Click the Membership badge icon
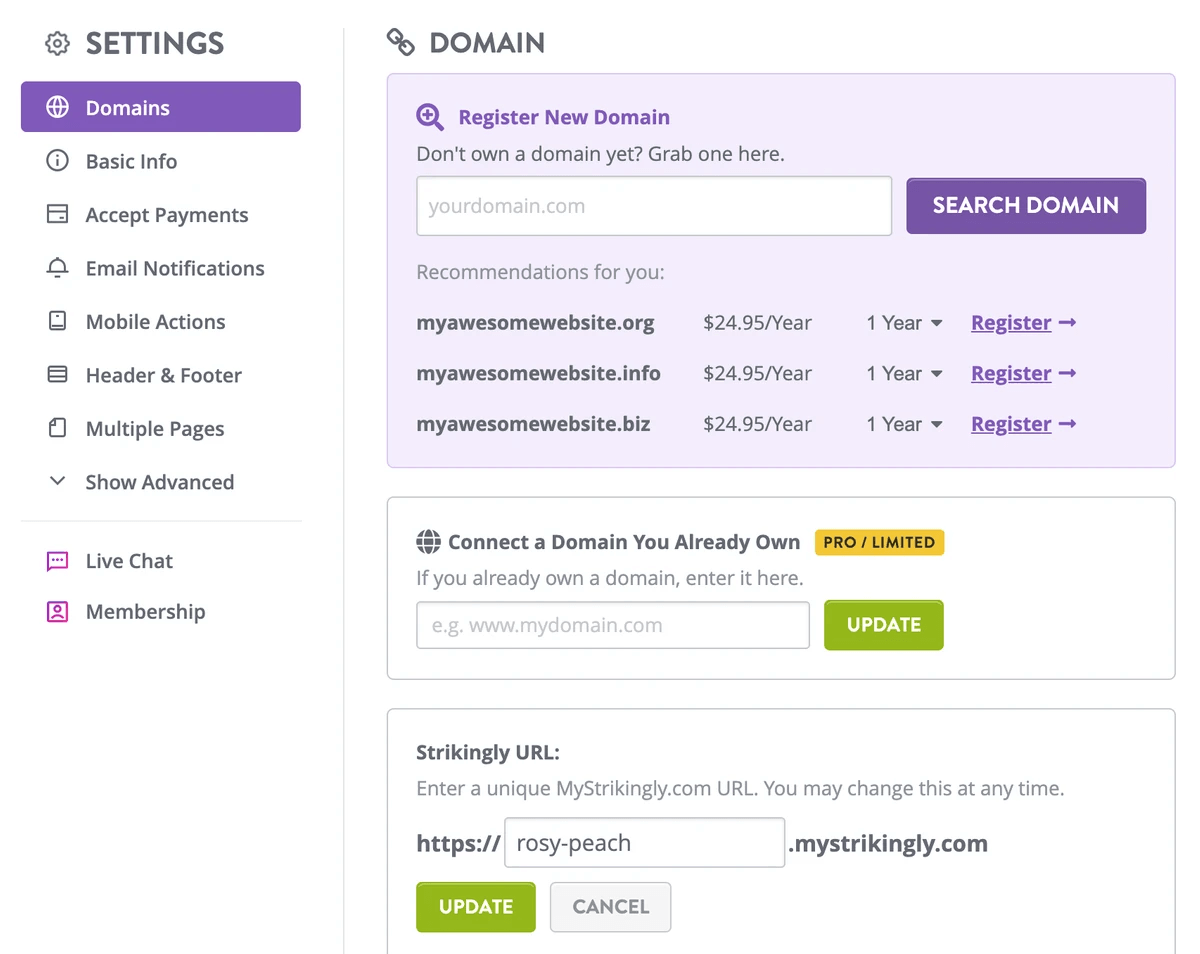 (57, 611)
